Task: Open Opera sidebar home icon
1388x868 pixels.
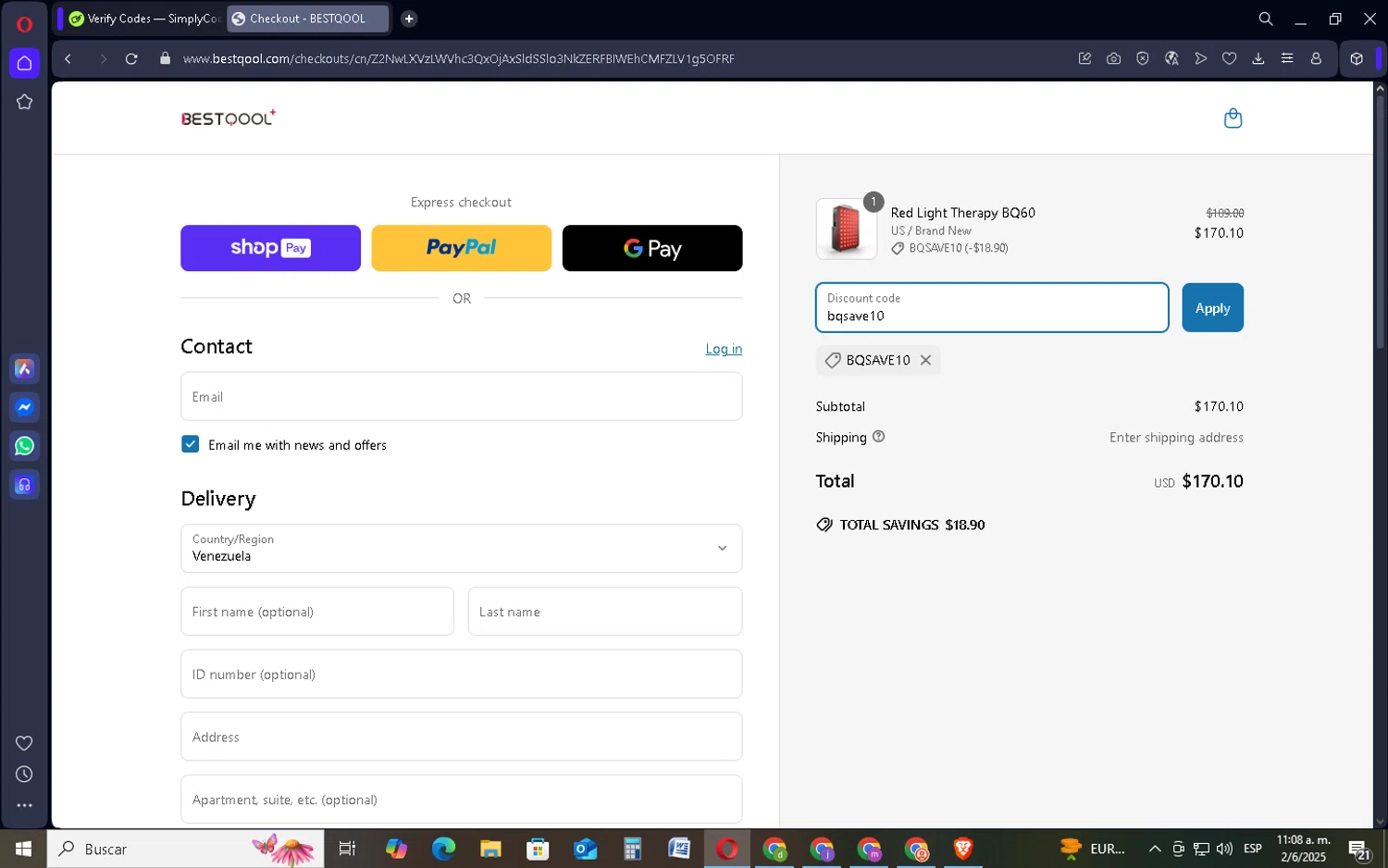Action: (x=25, y=63)
